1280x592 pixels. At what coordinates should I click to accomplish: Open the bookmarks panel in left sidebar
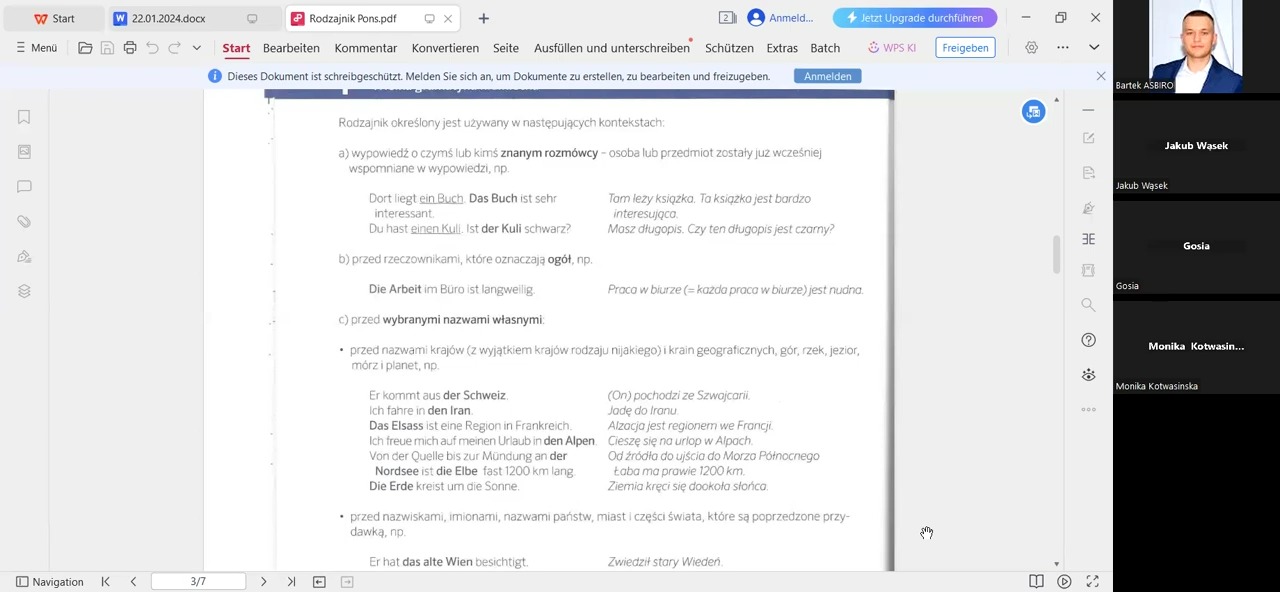[x=24, y=117]
